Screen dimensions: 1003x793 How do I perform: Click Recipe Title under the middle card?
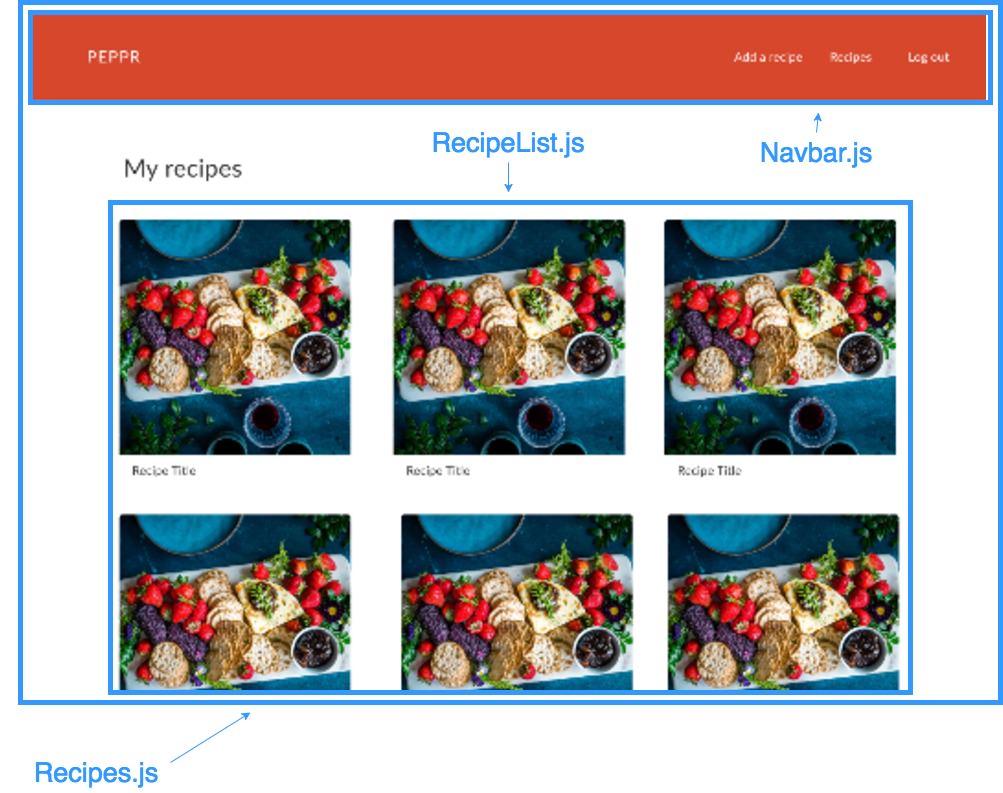pyautogui.click(x=438, y=471)
